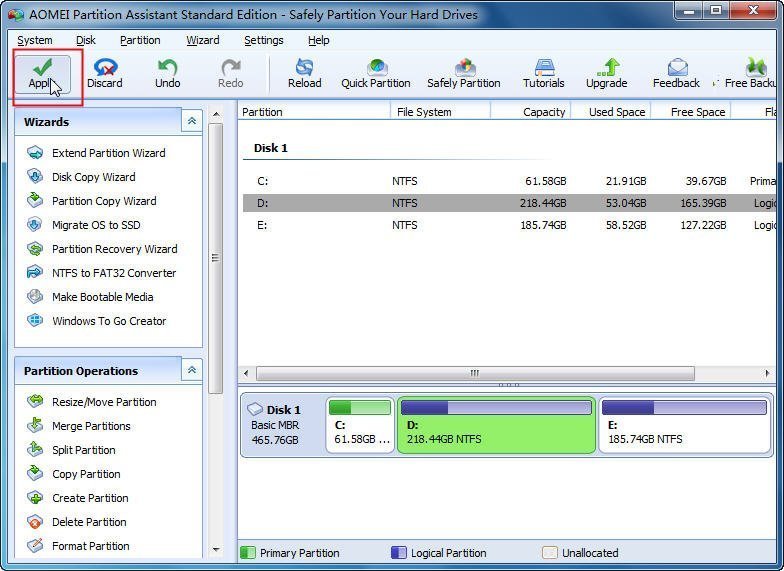This screenshot has height=571, width=784.
Task: Open the Partition menu
Action: click(x=140, y=40)
